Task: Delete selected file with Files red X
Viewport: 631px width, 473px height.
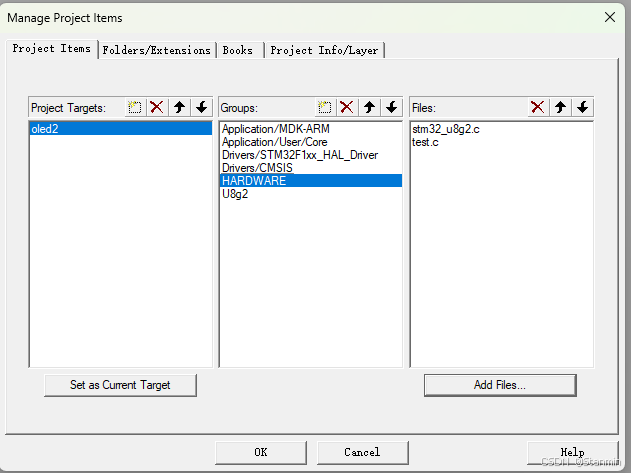Action: pos(538,107)
